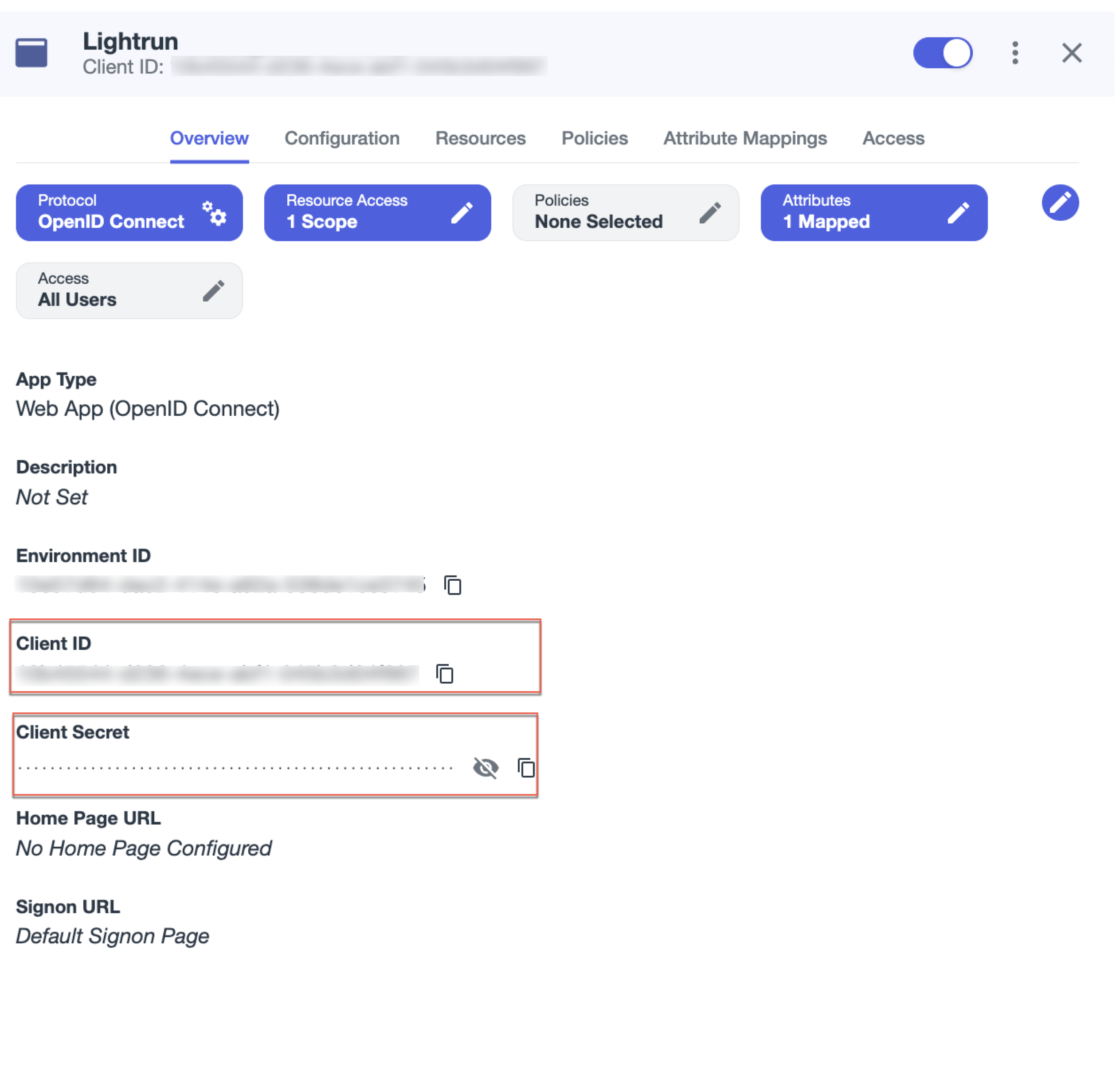Copy the Environment ID value
Screen dimensions: 1120x1071
click(453, 585)
